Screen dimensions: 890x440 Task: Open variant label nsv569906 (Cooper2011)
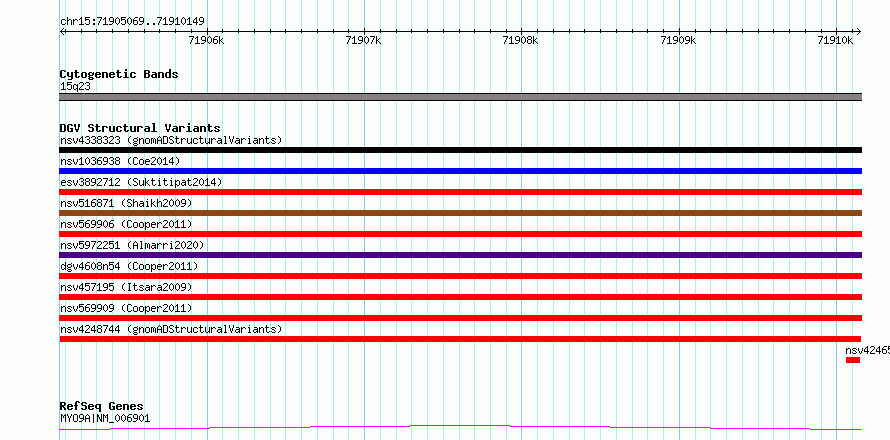[x=126, y=224]
